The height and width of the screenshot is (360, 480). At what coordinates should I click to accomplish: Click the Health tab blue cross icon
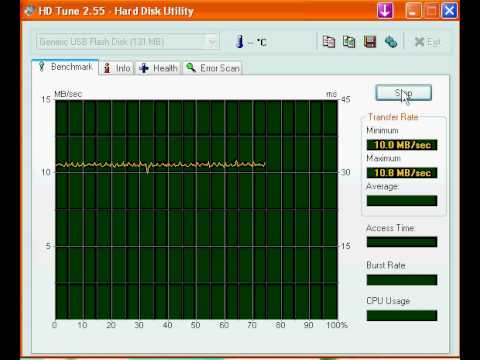point(144,68)
